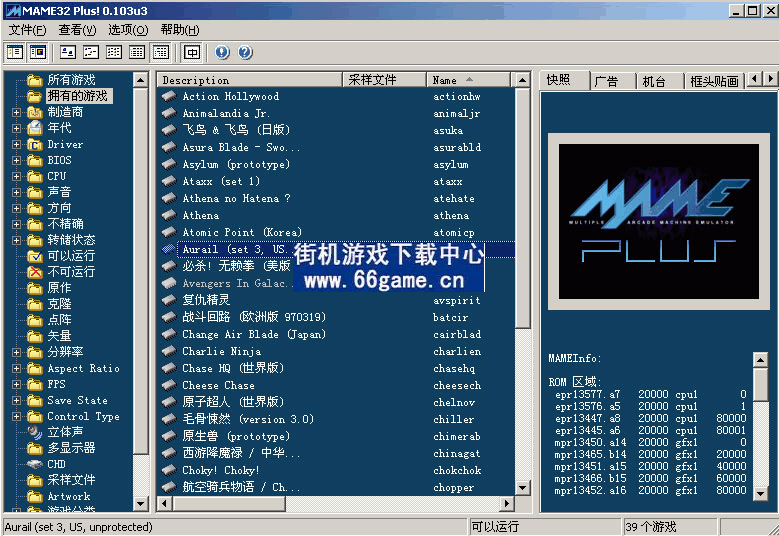Open the About info icon with exclamation mark
The image size is (779, 536).
tap(222, 52)
